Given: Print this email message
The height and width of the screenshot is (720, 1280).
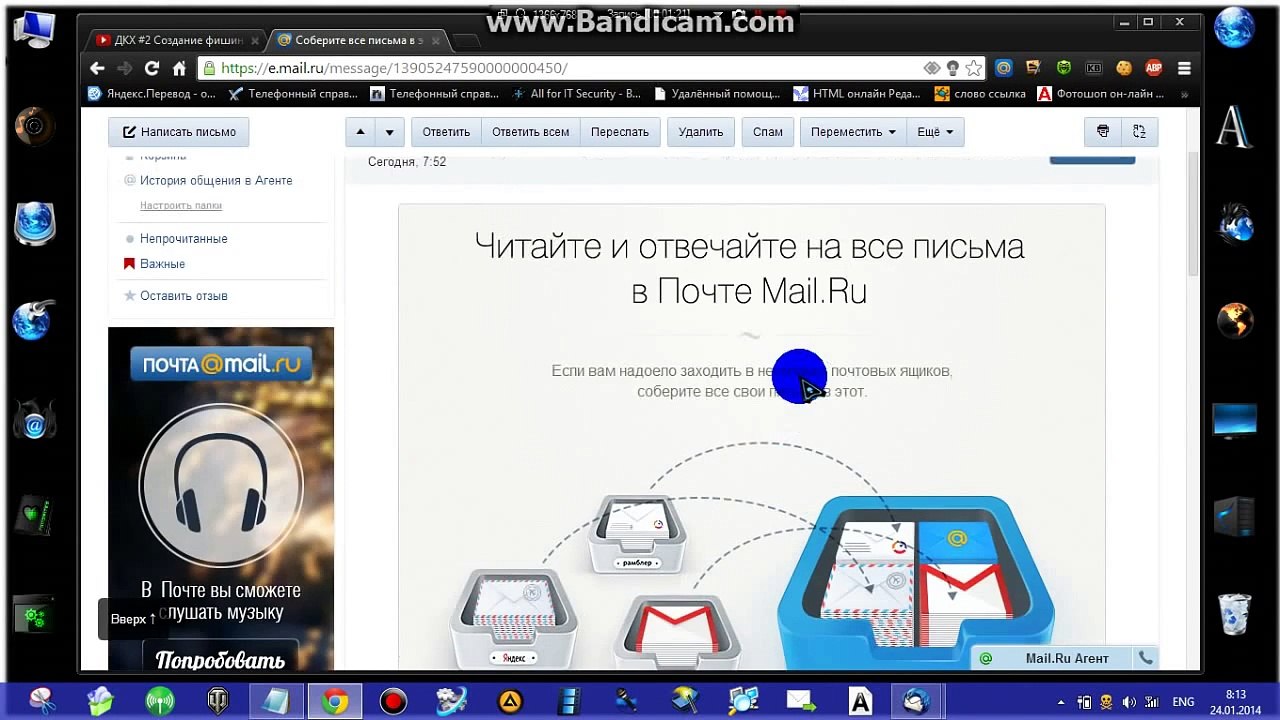Looking at the screenshot, I should click(x=1103, y=132).
